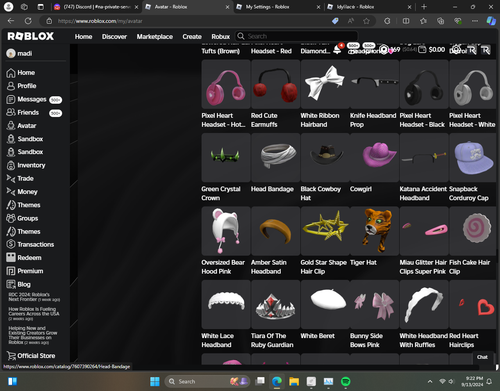Open Trade in the left sidebar
This screenshot has height=391, width=500.
pyautogui.click(x=25, y=179)
